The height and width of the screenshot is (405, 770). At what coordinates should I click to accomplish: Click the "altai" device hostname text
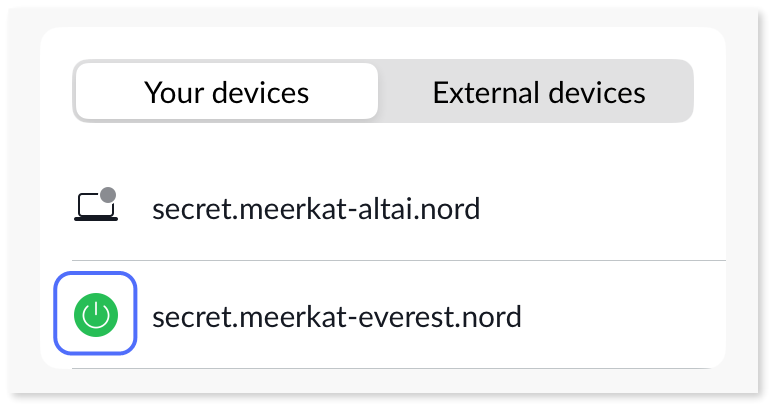316,209
